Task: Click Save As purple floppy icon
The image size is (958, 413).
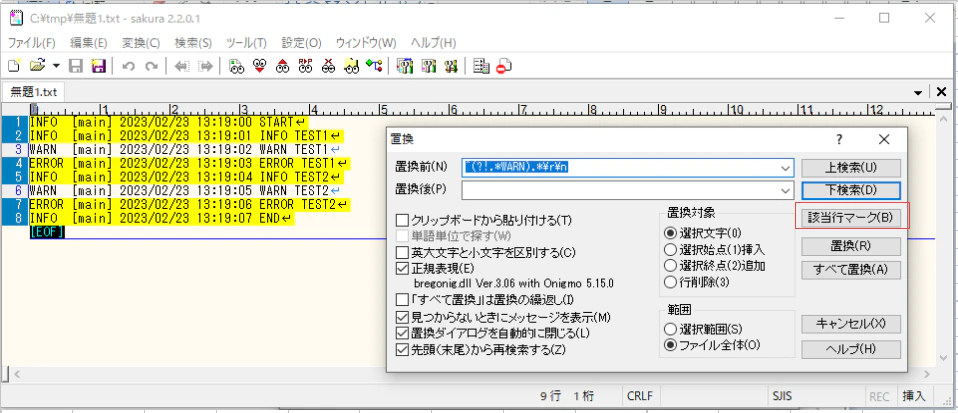Action: coord(98,65)
